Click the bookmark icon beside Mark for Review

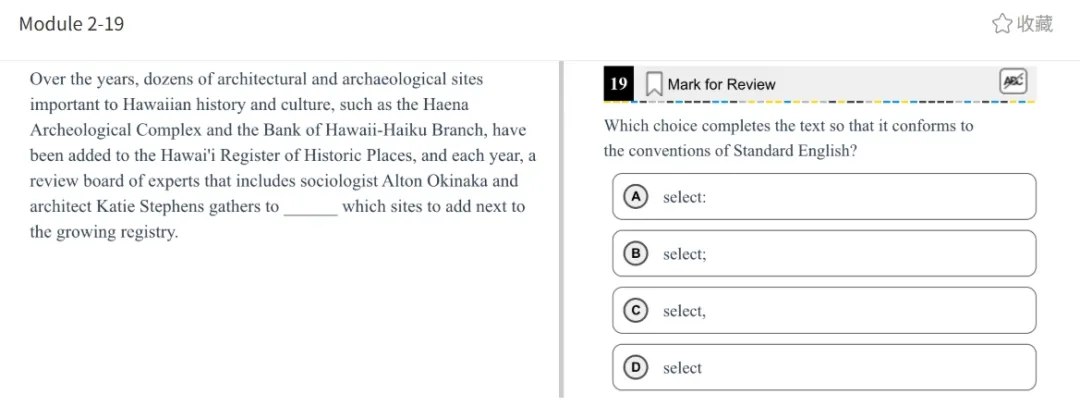tap(653, 84)
